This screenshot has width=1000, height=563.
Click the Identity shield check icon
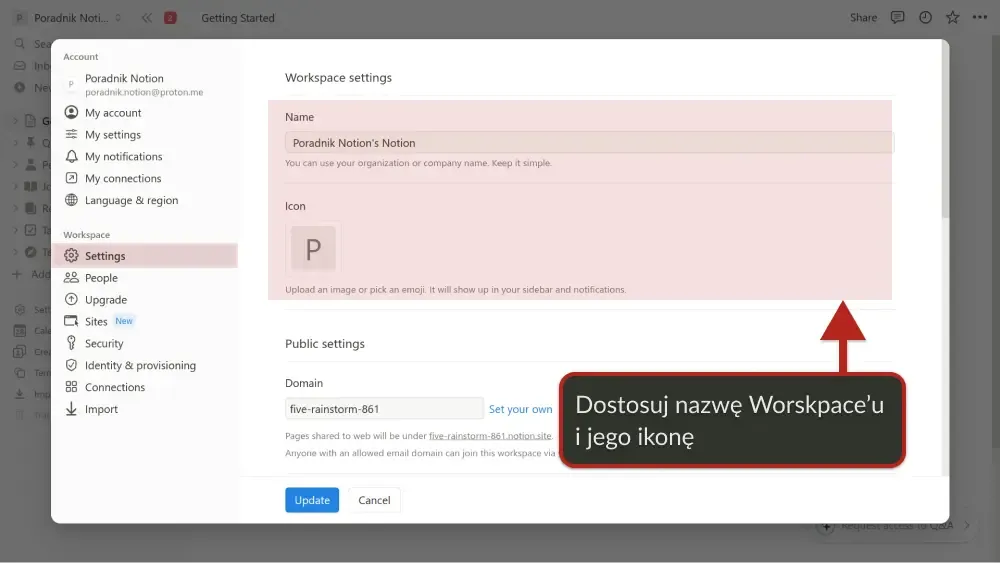71,365
